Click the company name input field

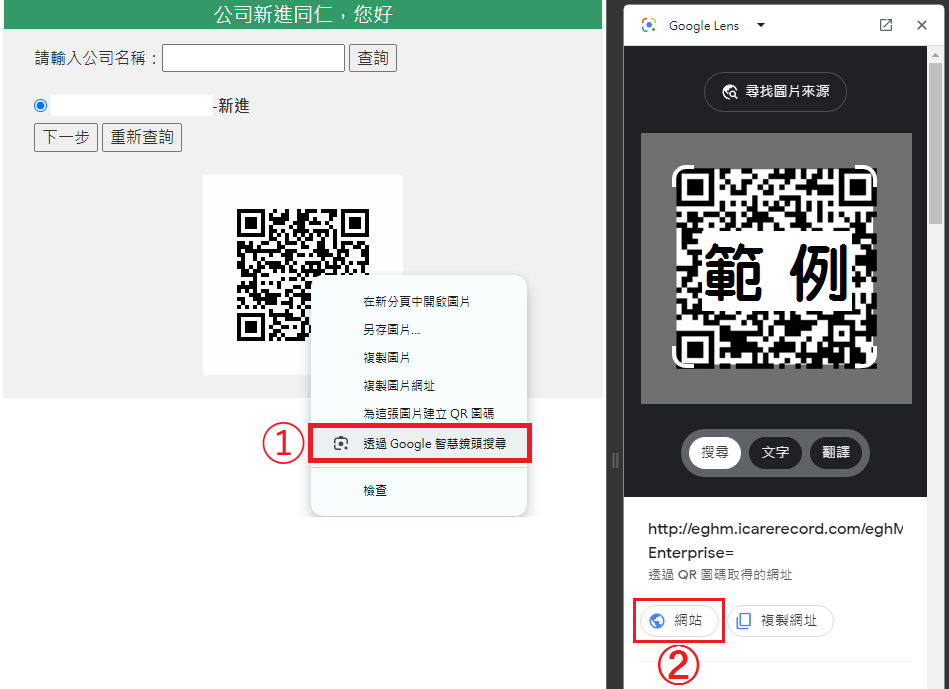(x=254, y=58)
